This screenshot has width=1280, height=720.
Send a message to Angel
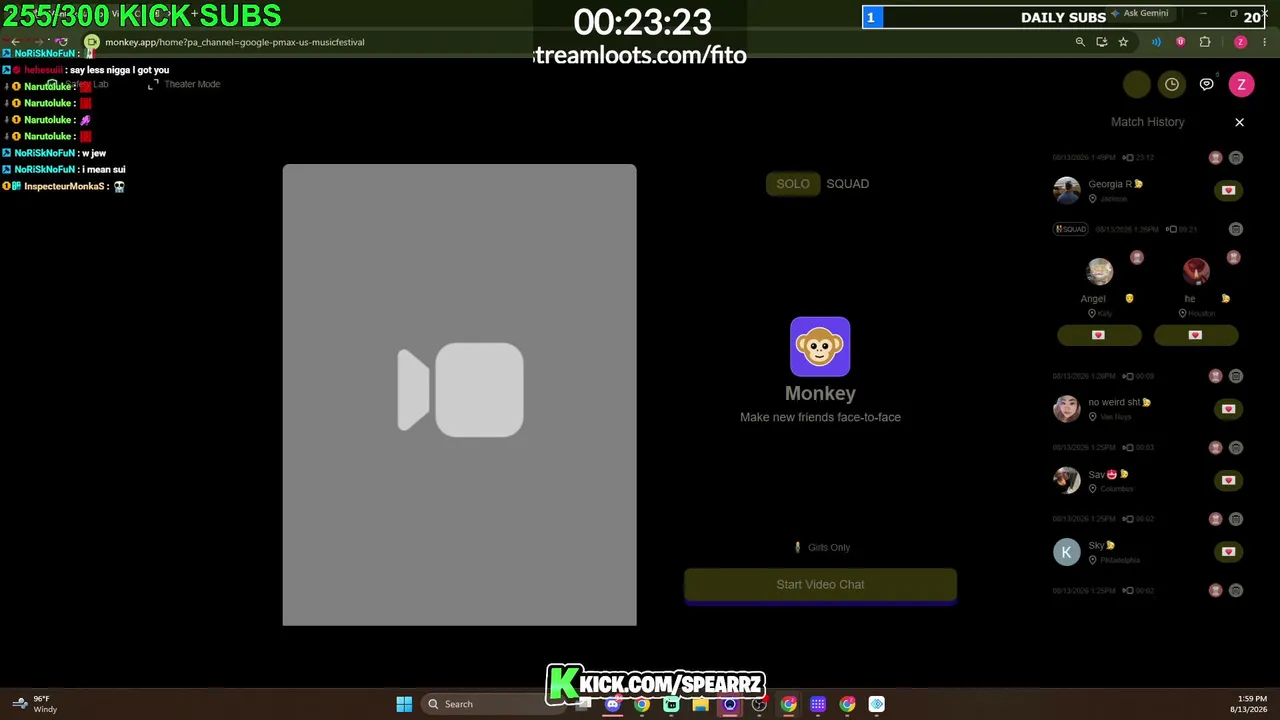pyautogui.click(x=1099, y=335)
